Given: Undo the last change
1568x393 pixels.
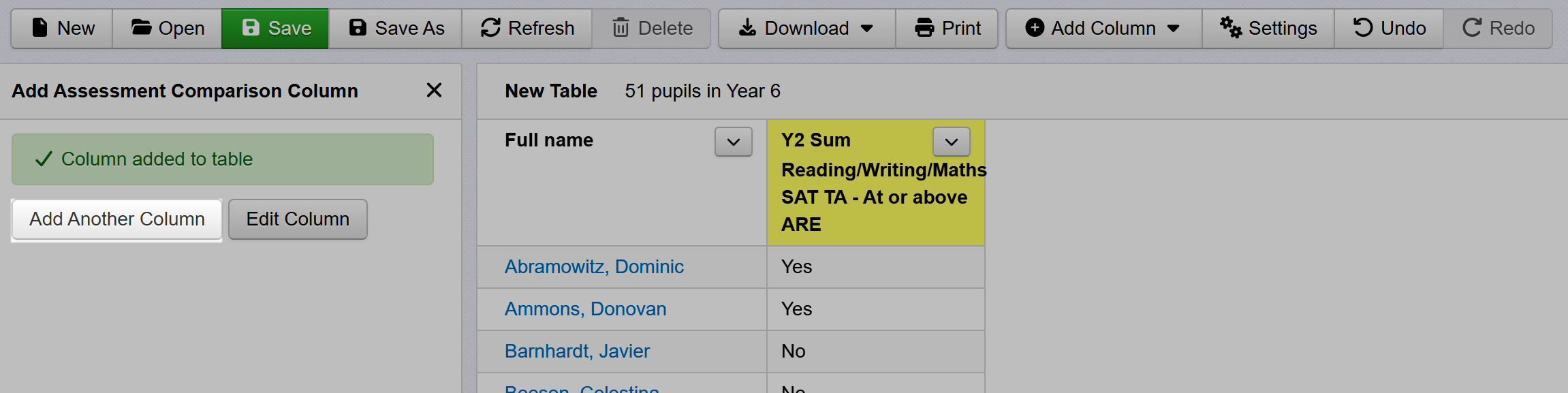Looking at the screenshot, I should pos(1389,28).
